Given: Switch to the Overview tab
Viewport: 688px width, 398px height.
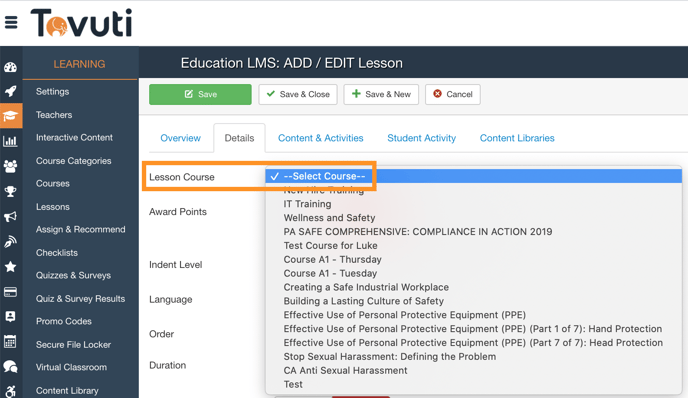Looking at the screenshot, I should (x=180, y=138).
